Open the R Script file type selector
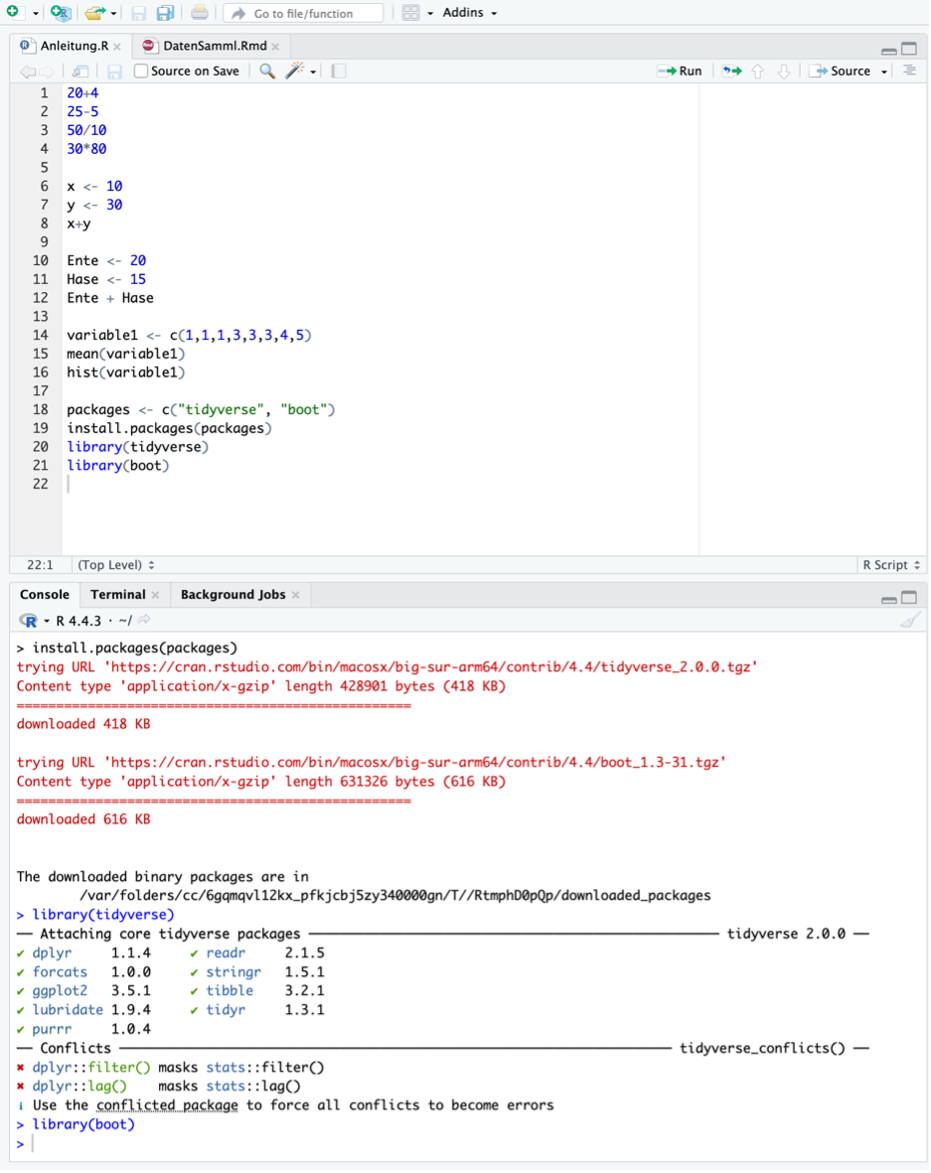 (x=890, y=565)
